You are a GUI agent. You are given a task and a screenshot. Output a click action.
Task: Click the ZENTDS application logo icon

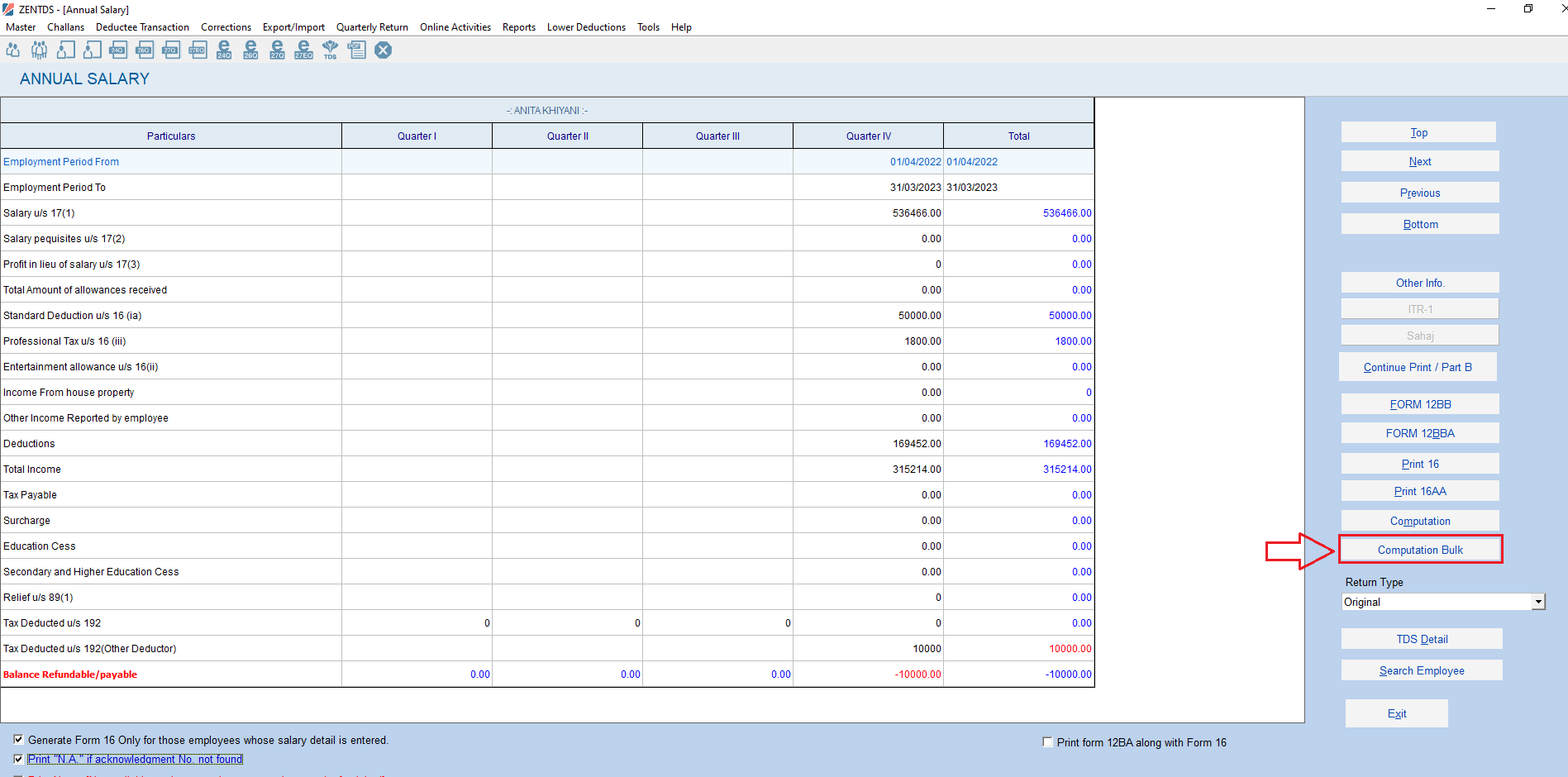coord(8,9)
